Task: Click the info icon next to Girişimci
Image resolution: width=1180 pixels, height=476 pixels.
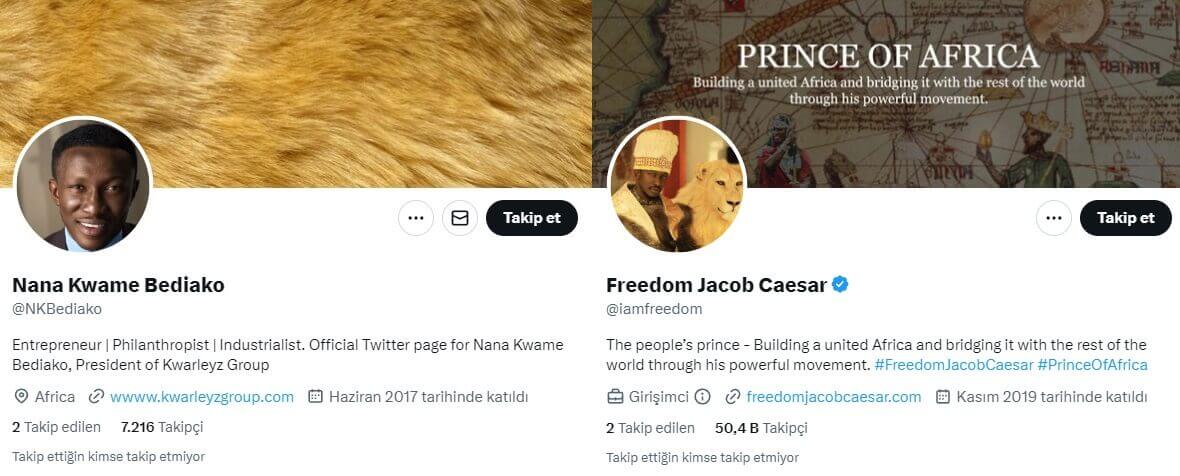Action: tap(703, 397)
